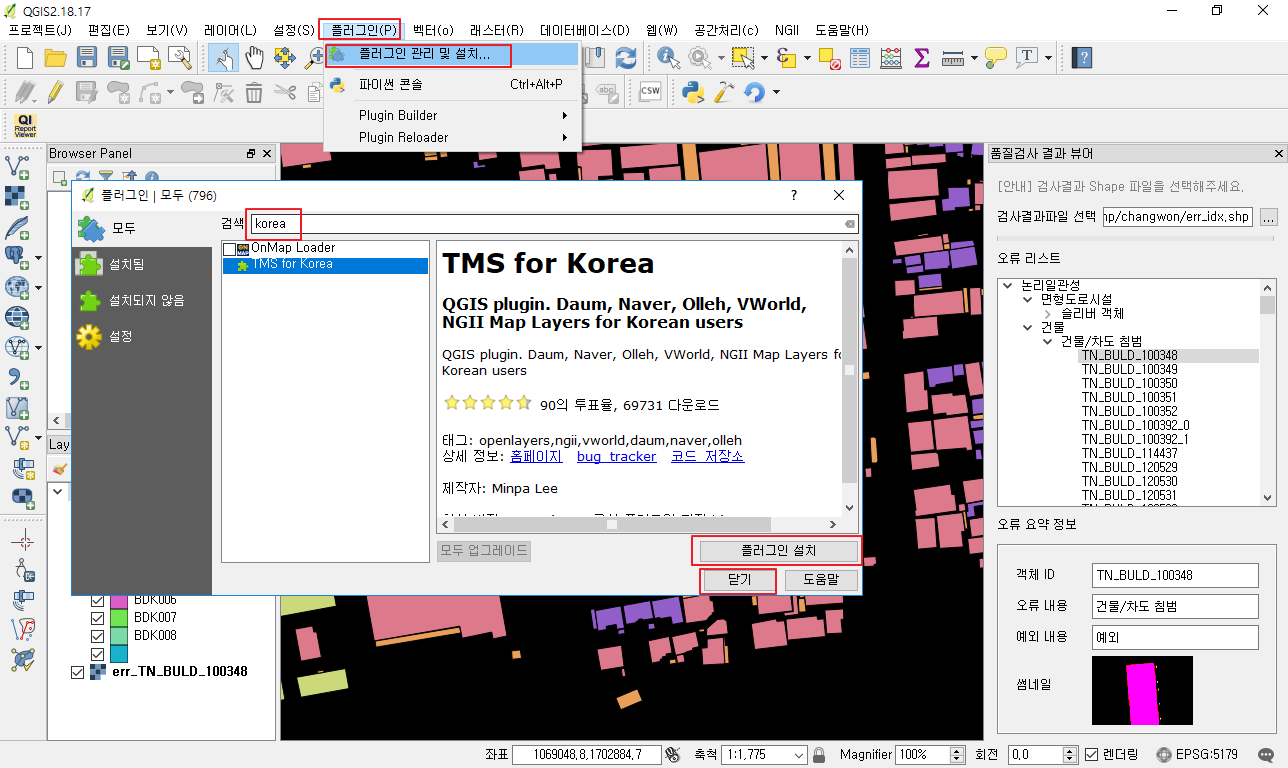
Task: Check the OnMap Loader plugin checkbox
Action: coord(230,247)
